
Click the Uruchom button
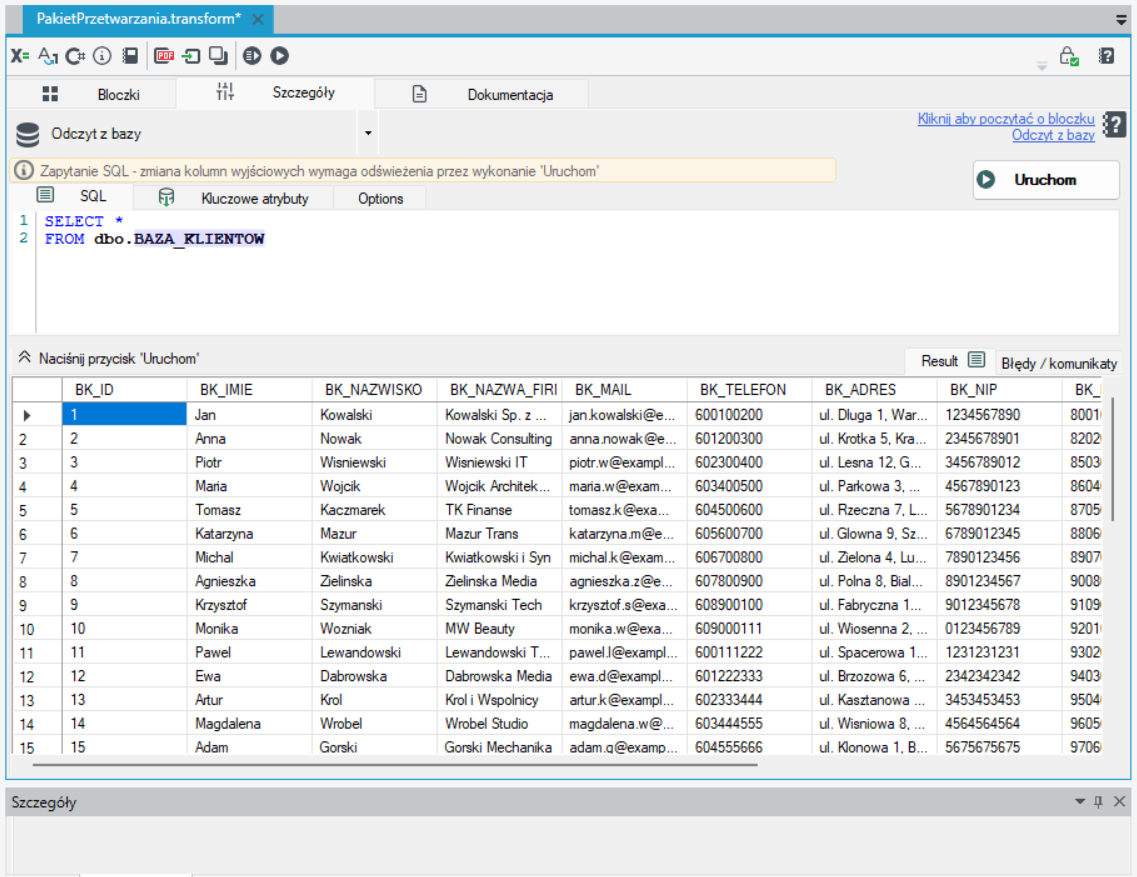click(1046, 179)
